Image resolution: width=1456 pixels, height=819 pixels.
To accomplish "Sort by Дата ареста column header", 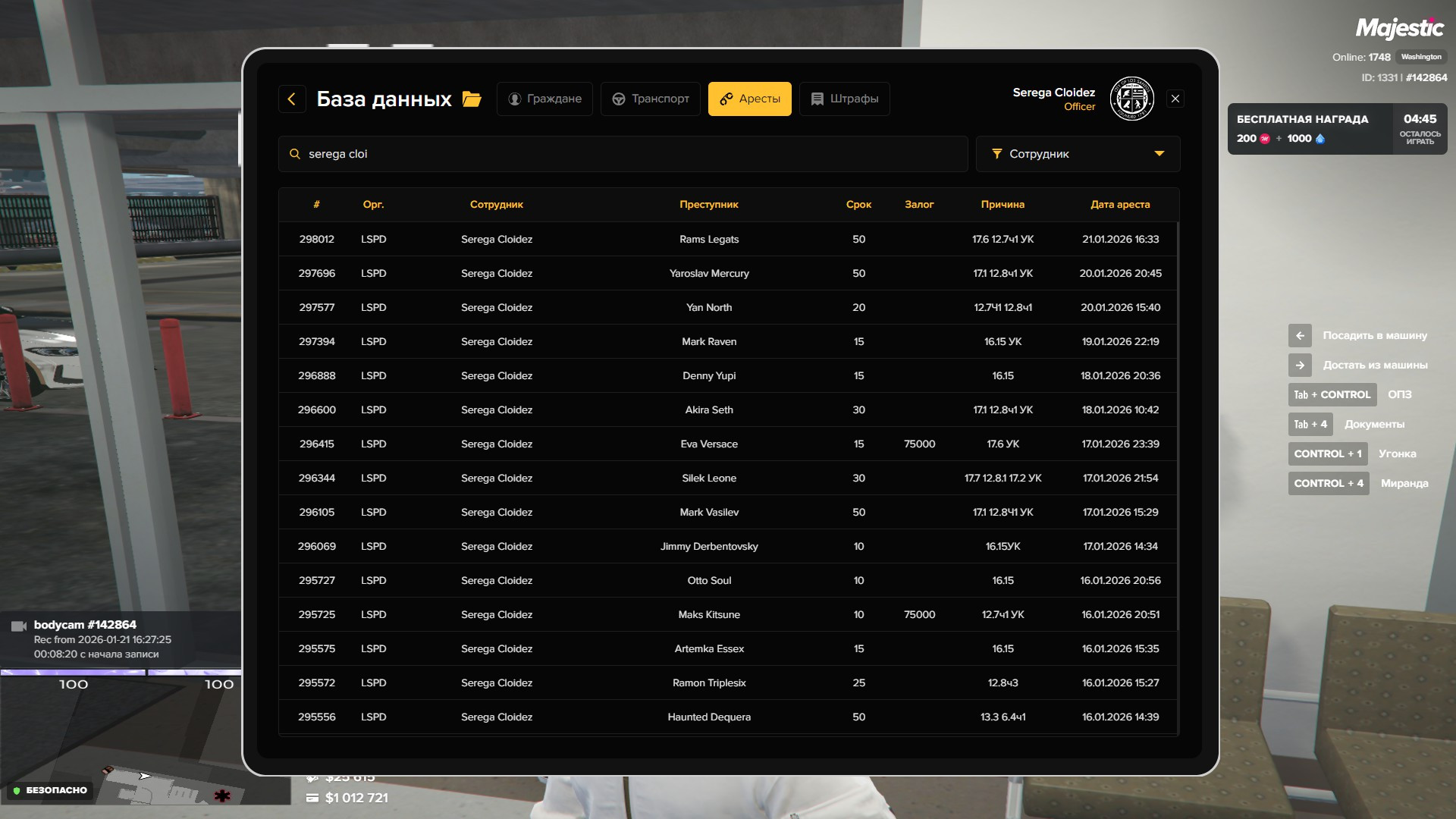I will pos(1120,205).
